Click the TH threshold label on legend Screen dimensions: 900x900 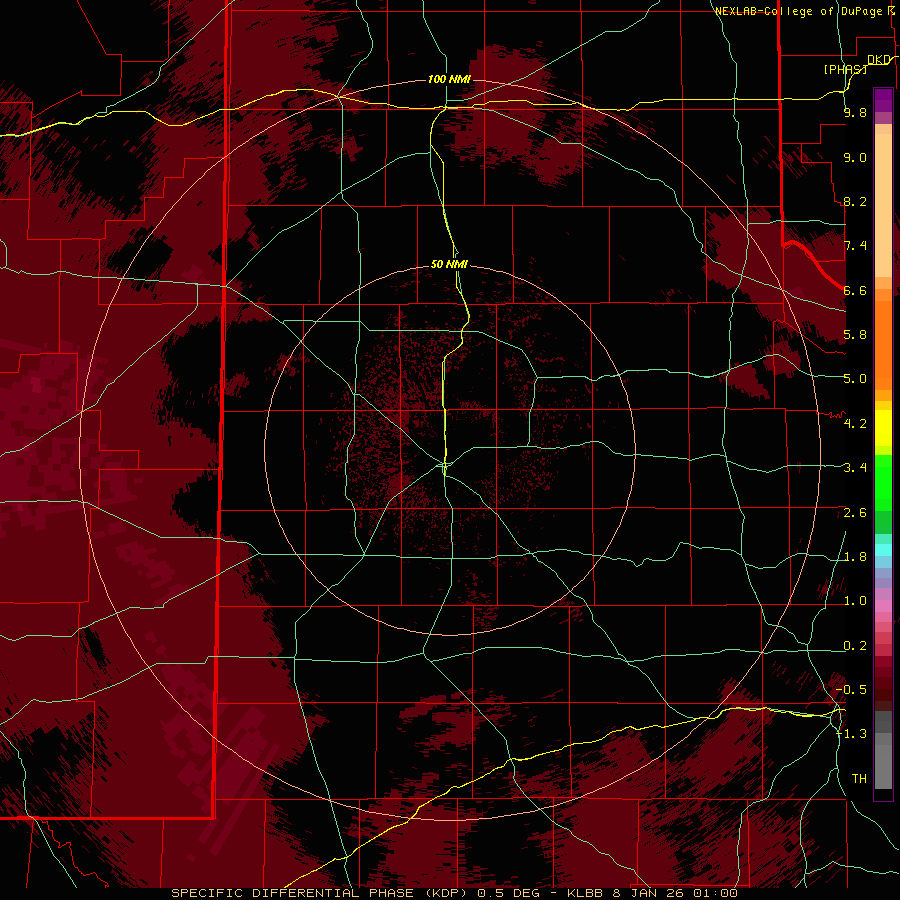tap(859, 778)
